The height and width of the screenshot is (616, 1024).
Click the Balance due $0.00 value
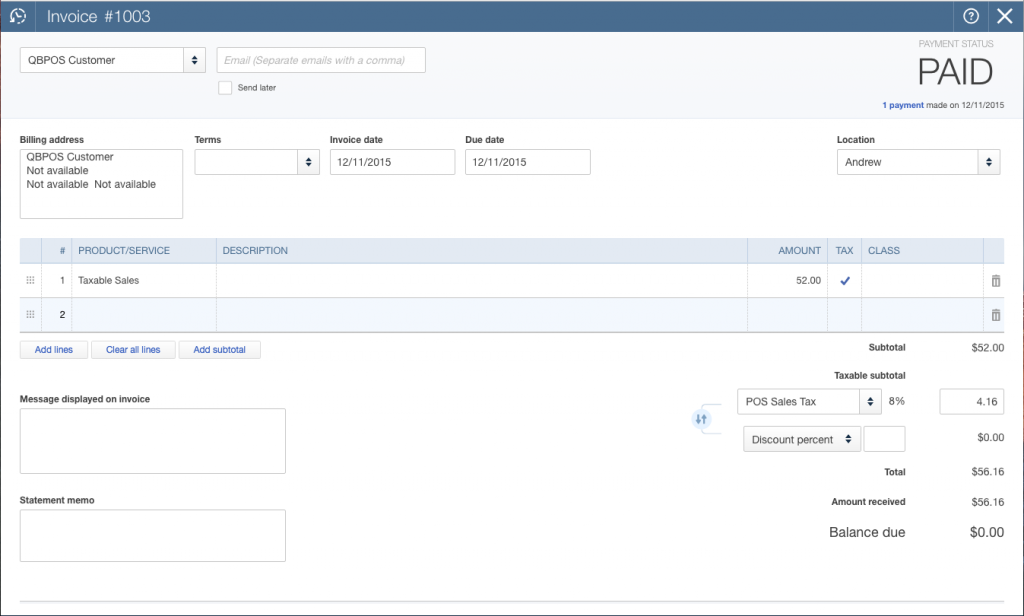tap(987, 532)
